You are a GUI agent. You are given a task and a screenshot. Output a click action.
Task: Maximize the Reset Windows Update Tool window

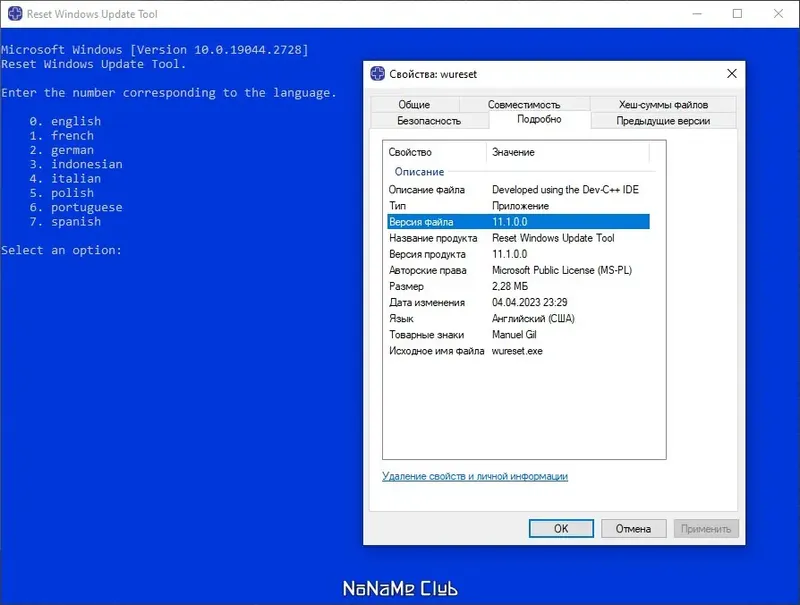click(737, 14)
